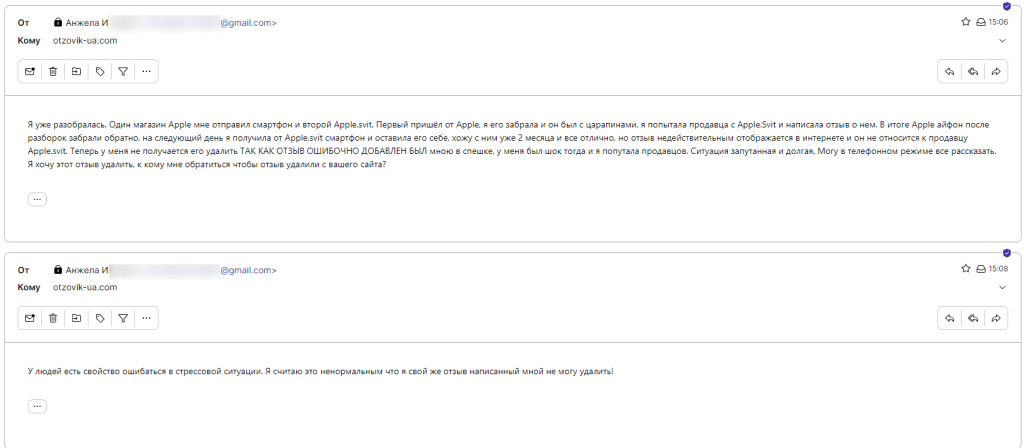1024x448 pixels.
Task: Reply to the 15:06 email
Action: 949,71
